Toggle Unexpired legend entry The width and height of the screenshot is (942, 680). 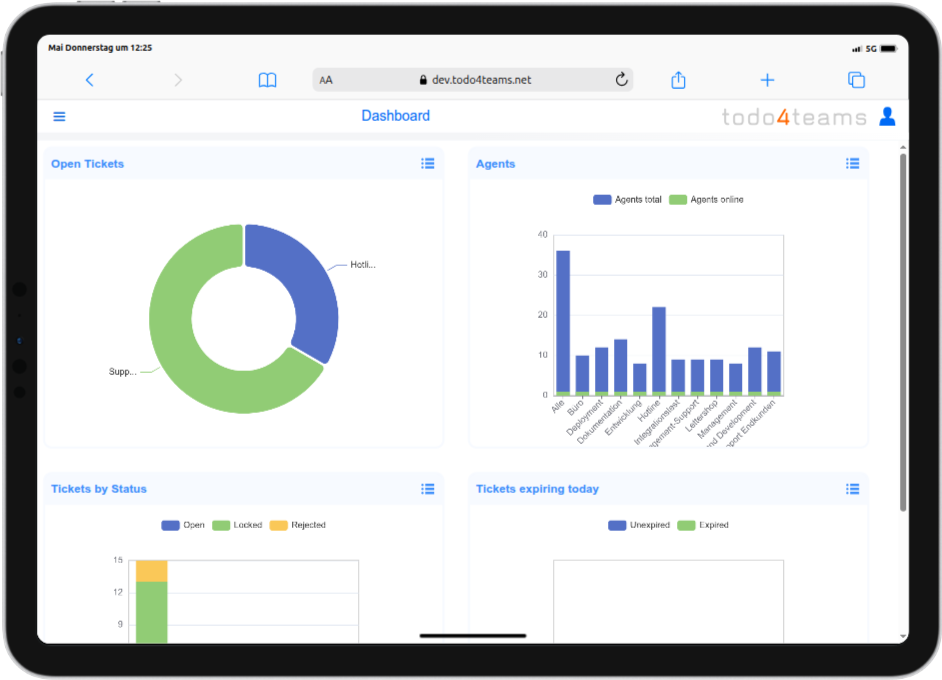pos(639,525)
